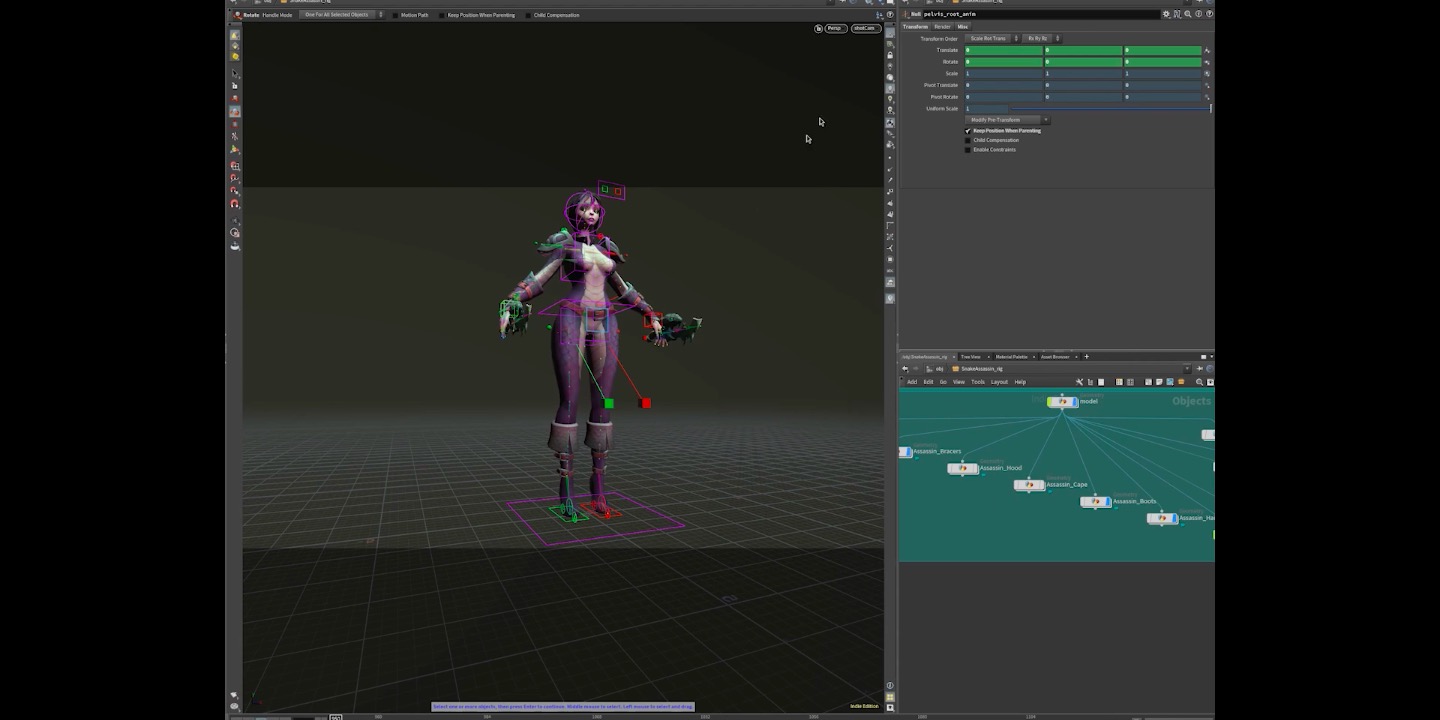The height and width of the screenshot is (720, 1440).
Task: Switch to the Render tab
Action: (x=942, y=27)
